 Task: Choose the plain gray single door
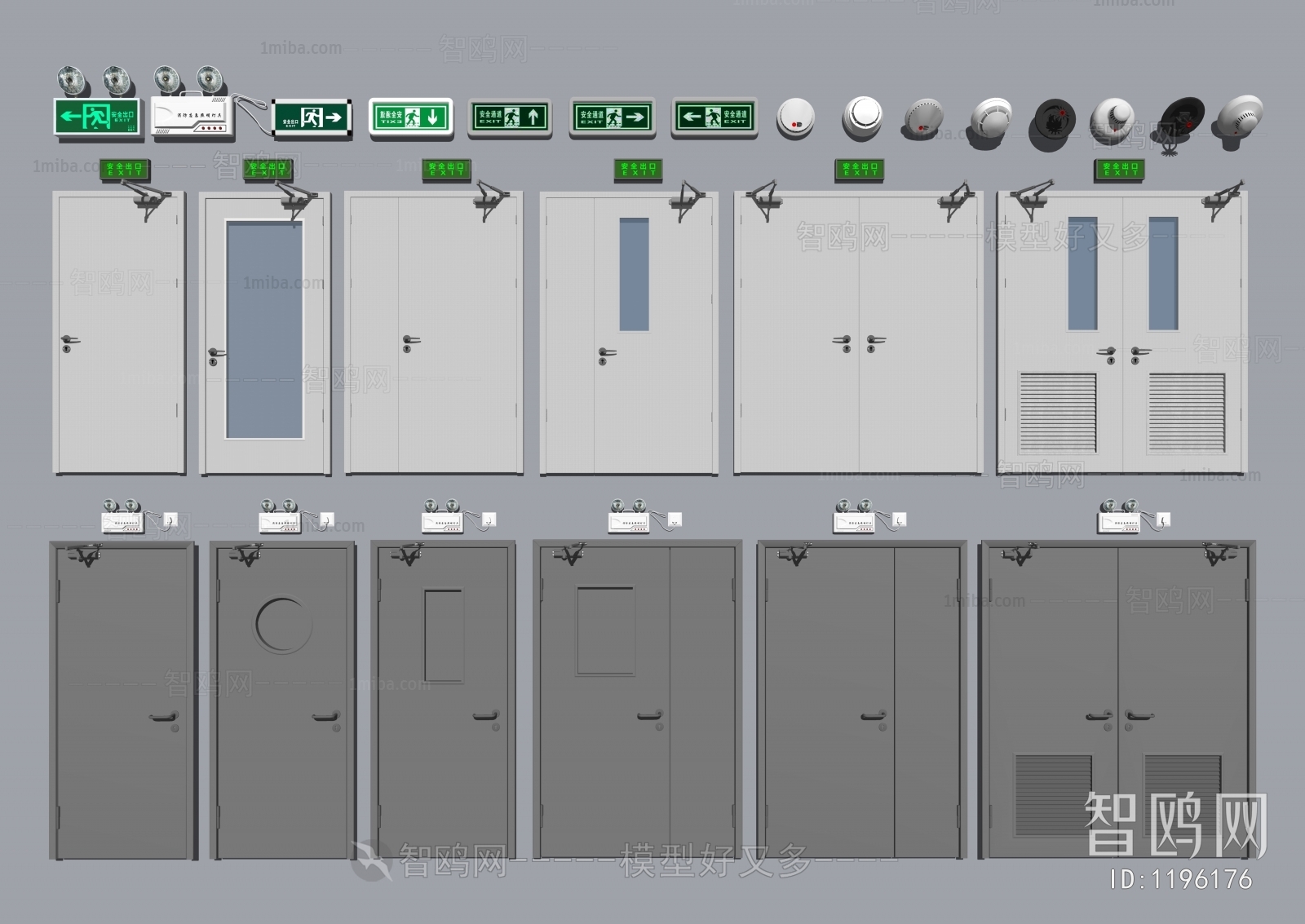[123, 701]
